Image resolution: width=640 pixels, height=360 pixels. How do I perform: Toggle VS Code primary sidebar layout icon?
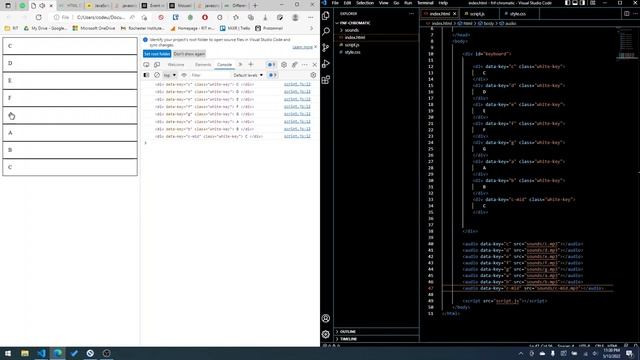pos(567,3)
